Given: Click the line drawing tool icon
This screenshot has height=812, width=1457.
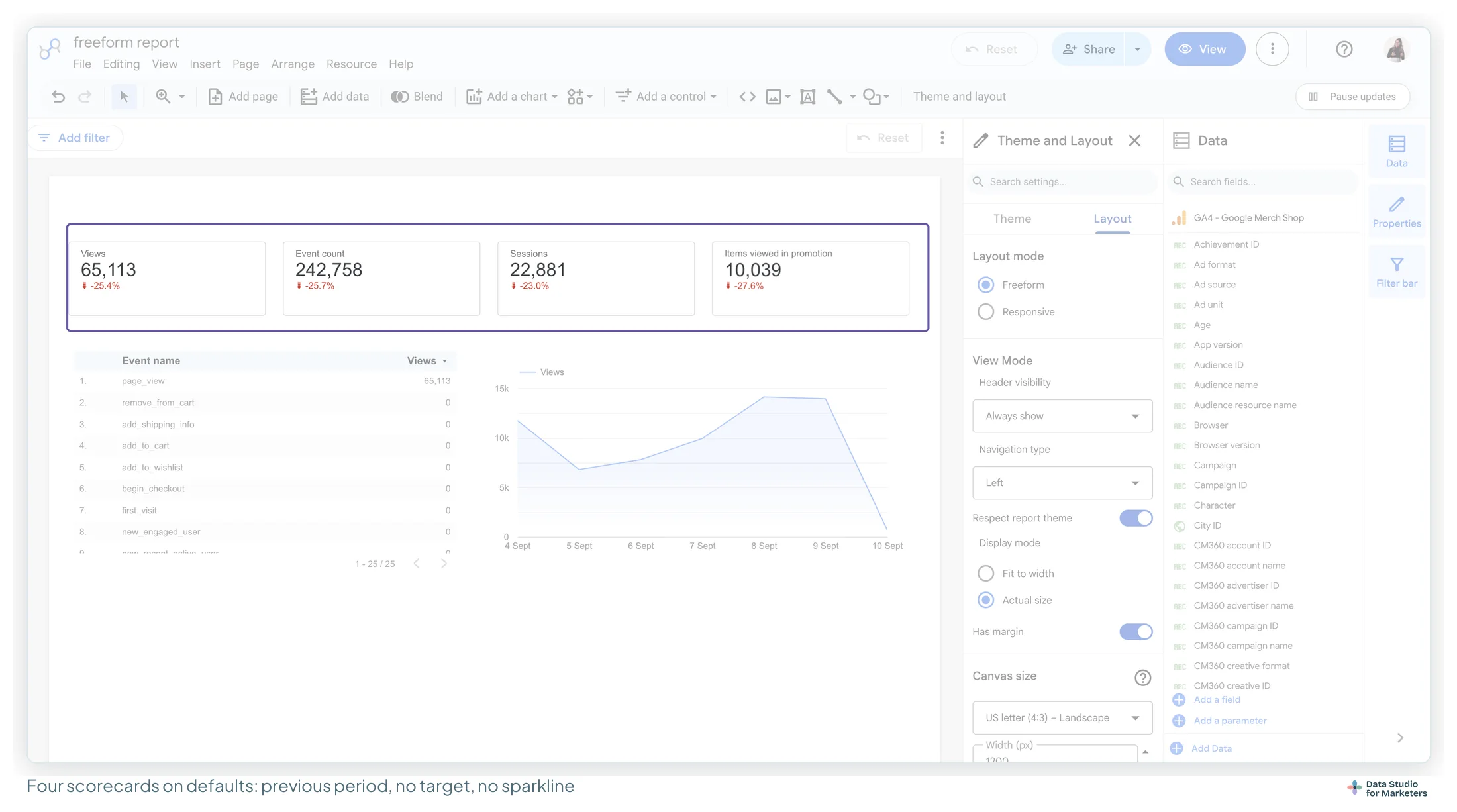Looking at the screenshot, I should (834, 97).
